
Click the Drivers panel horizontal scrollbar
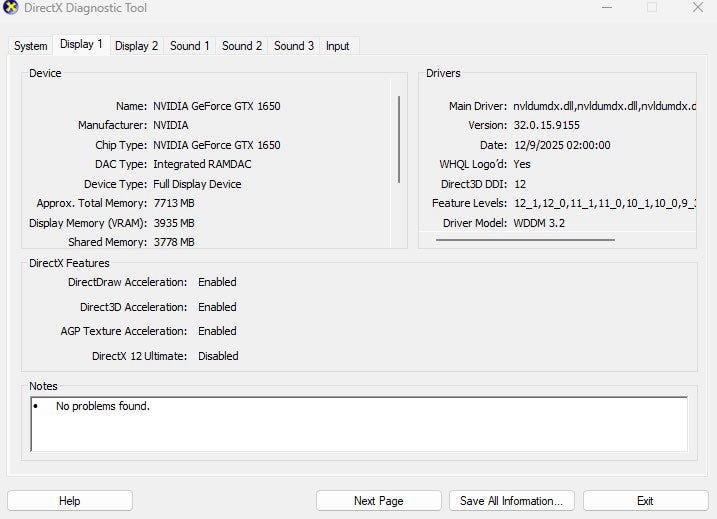click(525, 240)
